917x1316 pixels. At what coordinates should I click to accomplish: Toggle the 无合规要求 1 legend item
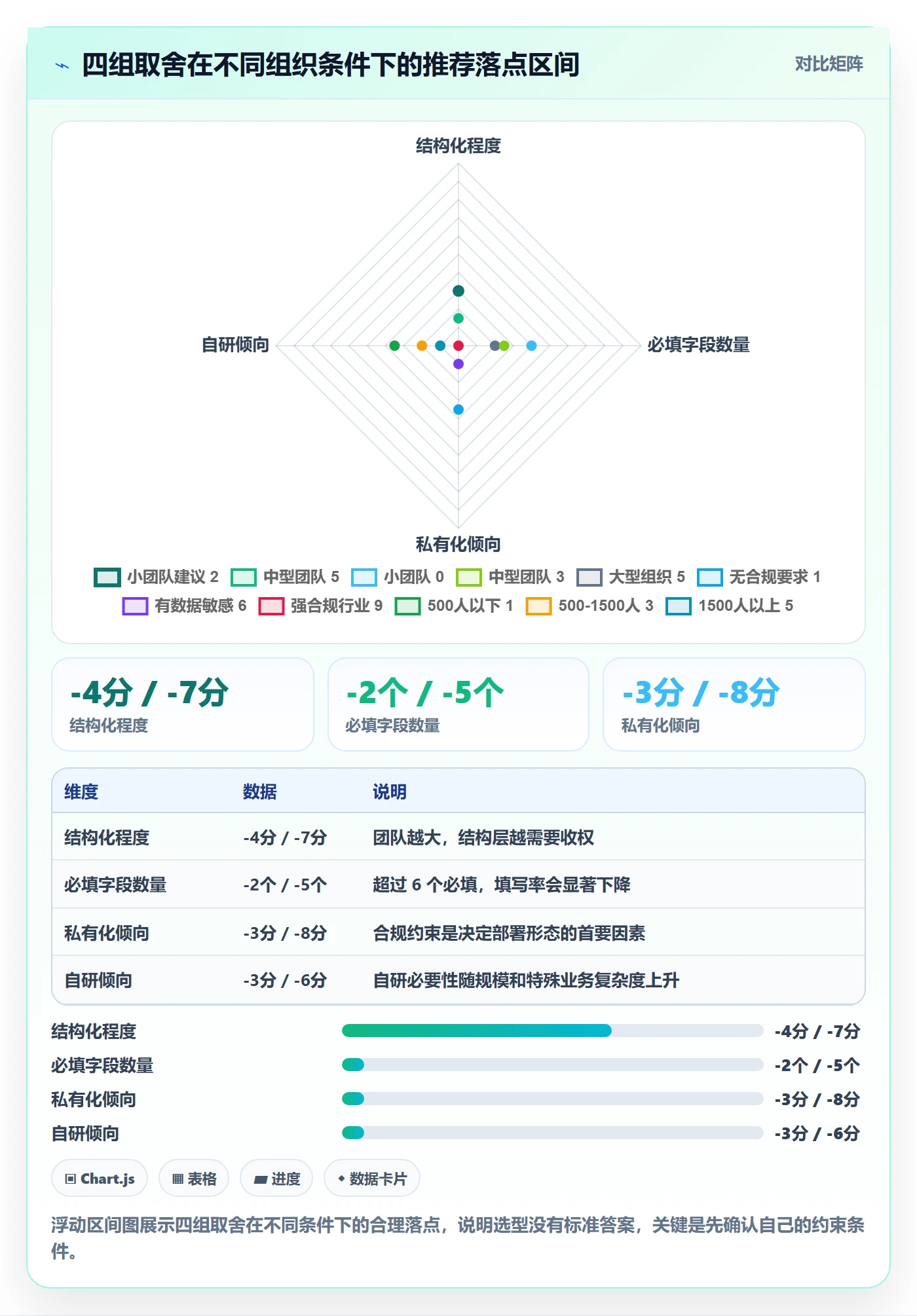[758, 577]
